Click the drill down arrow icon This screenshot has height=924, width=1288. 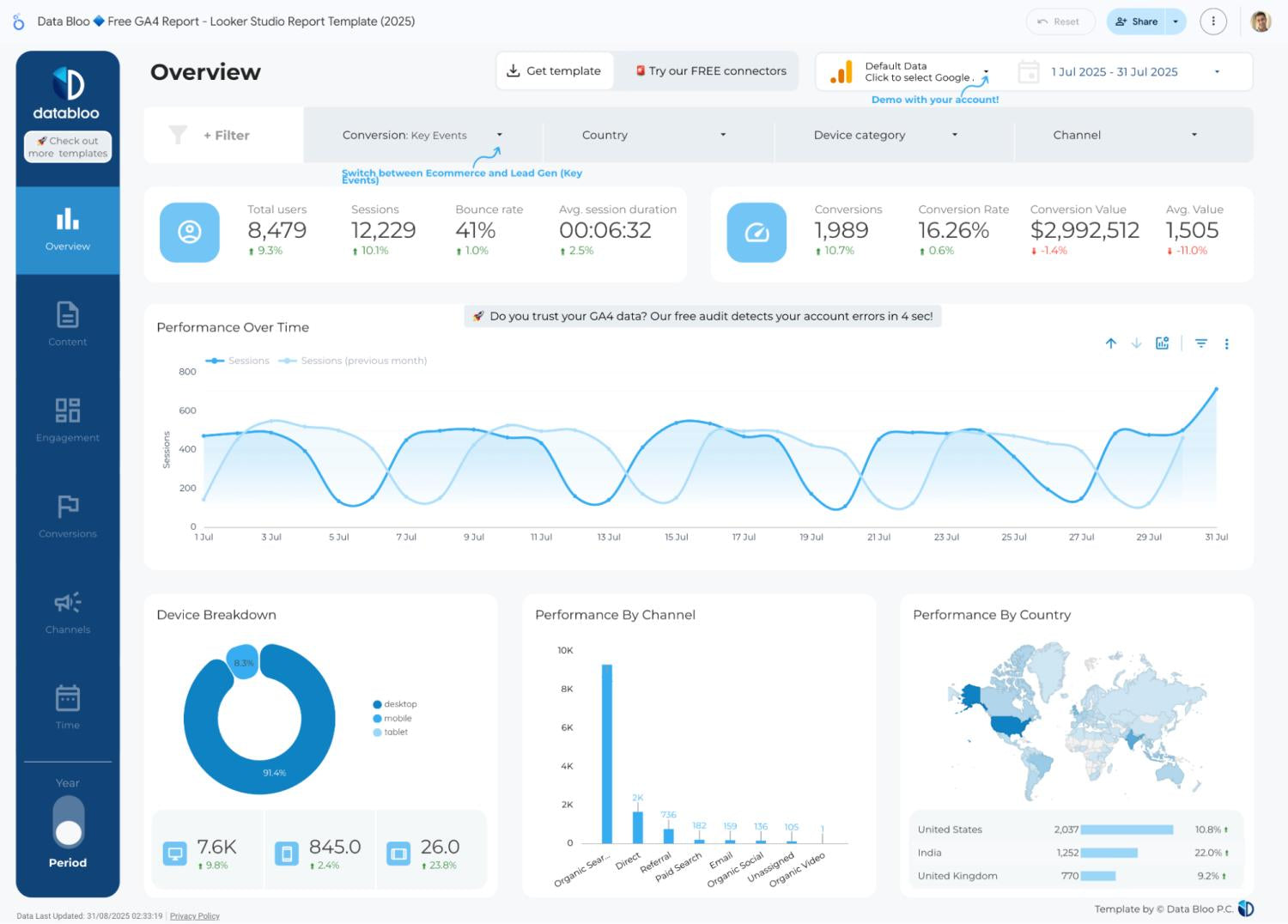(1136, 343)
